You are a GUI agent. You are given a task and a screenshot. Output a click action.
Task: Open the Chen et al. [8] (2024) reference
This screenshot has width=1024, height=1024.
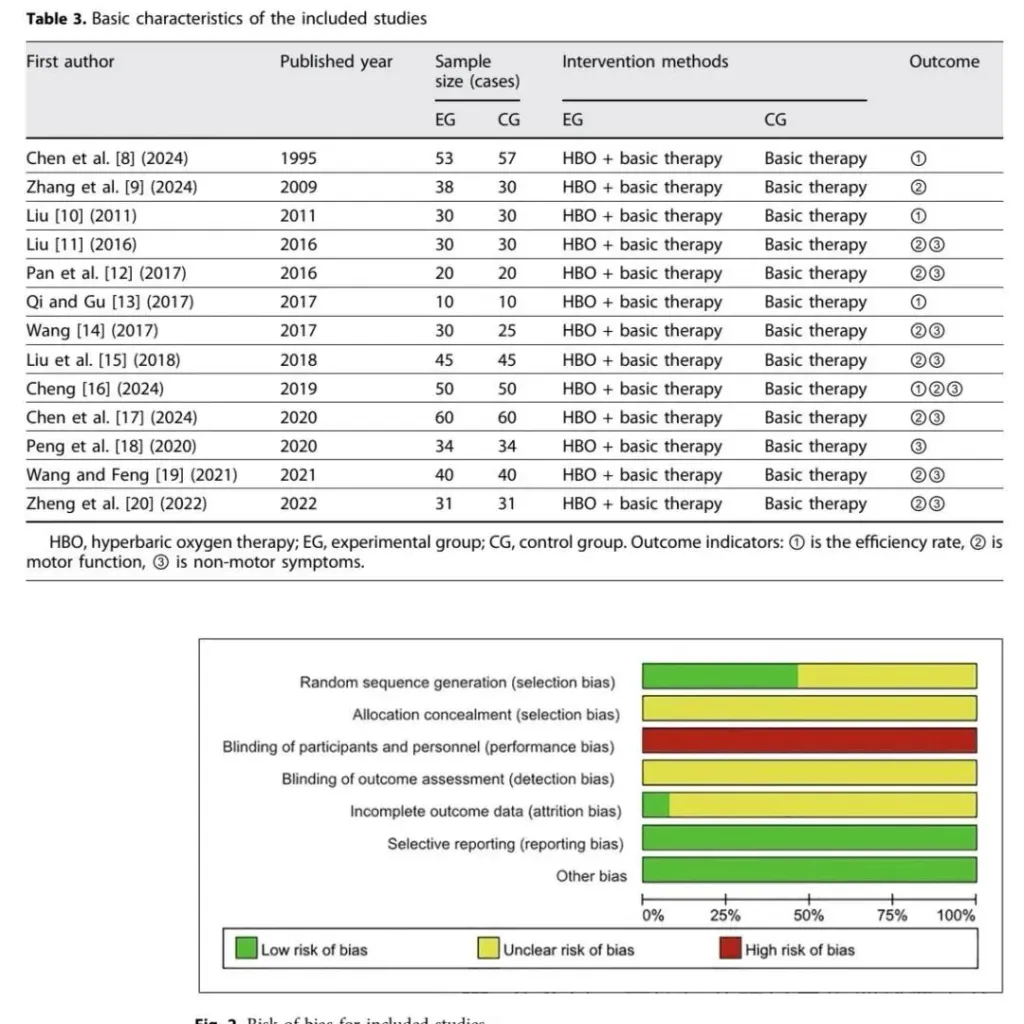click(x=107, y=158)
